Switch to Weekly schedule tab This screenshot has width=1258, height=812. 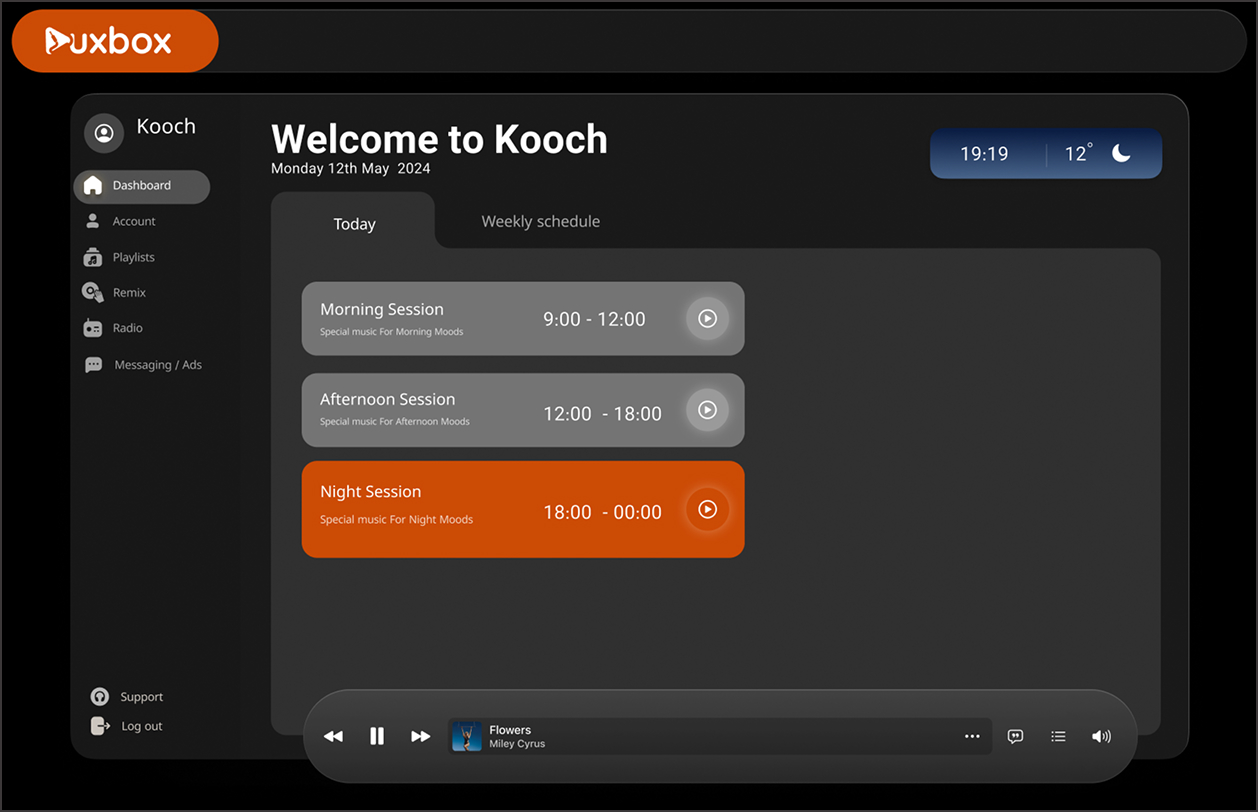[540, 222]
